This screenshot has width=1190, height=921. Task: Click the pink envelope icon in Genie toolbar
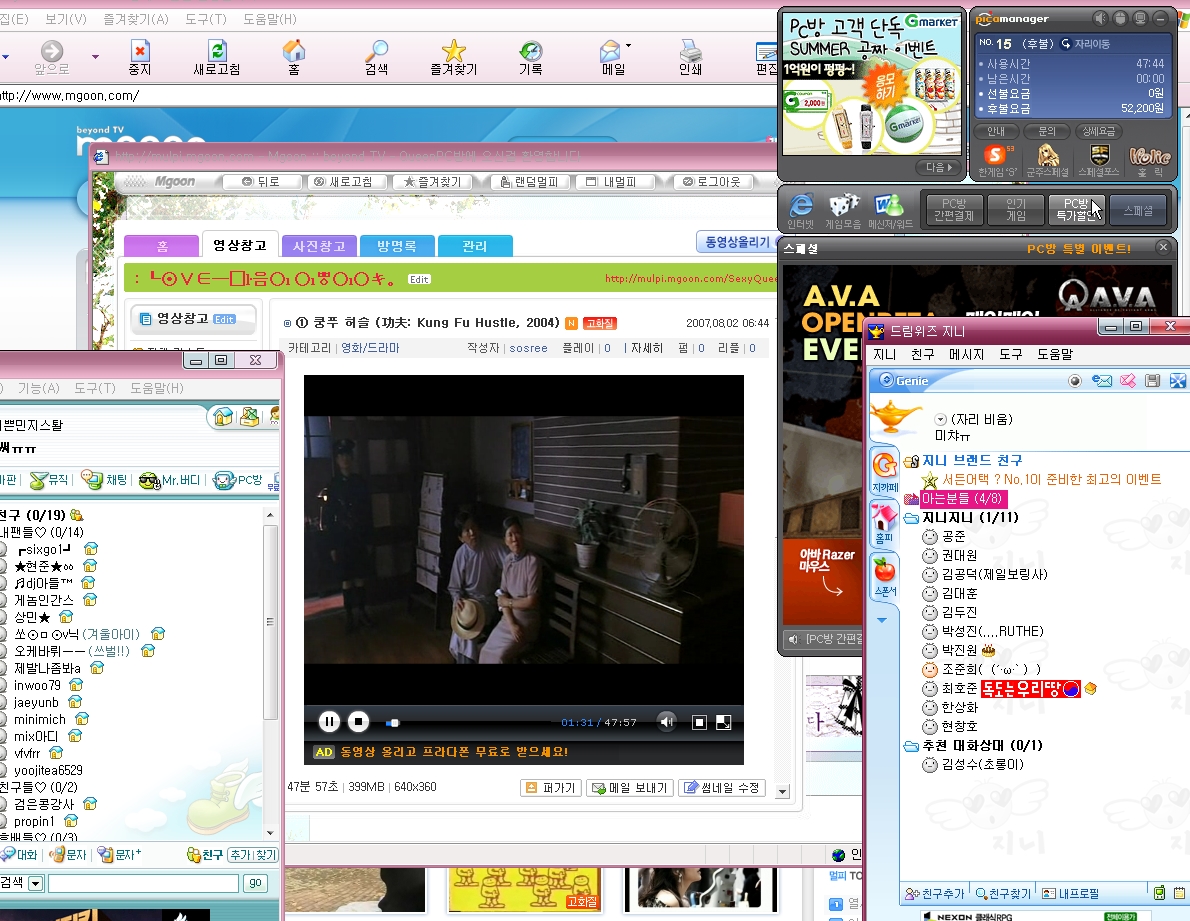pos(1128,381)
